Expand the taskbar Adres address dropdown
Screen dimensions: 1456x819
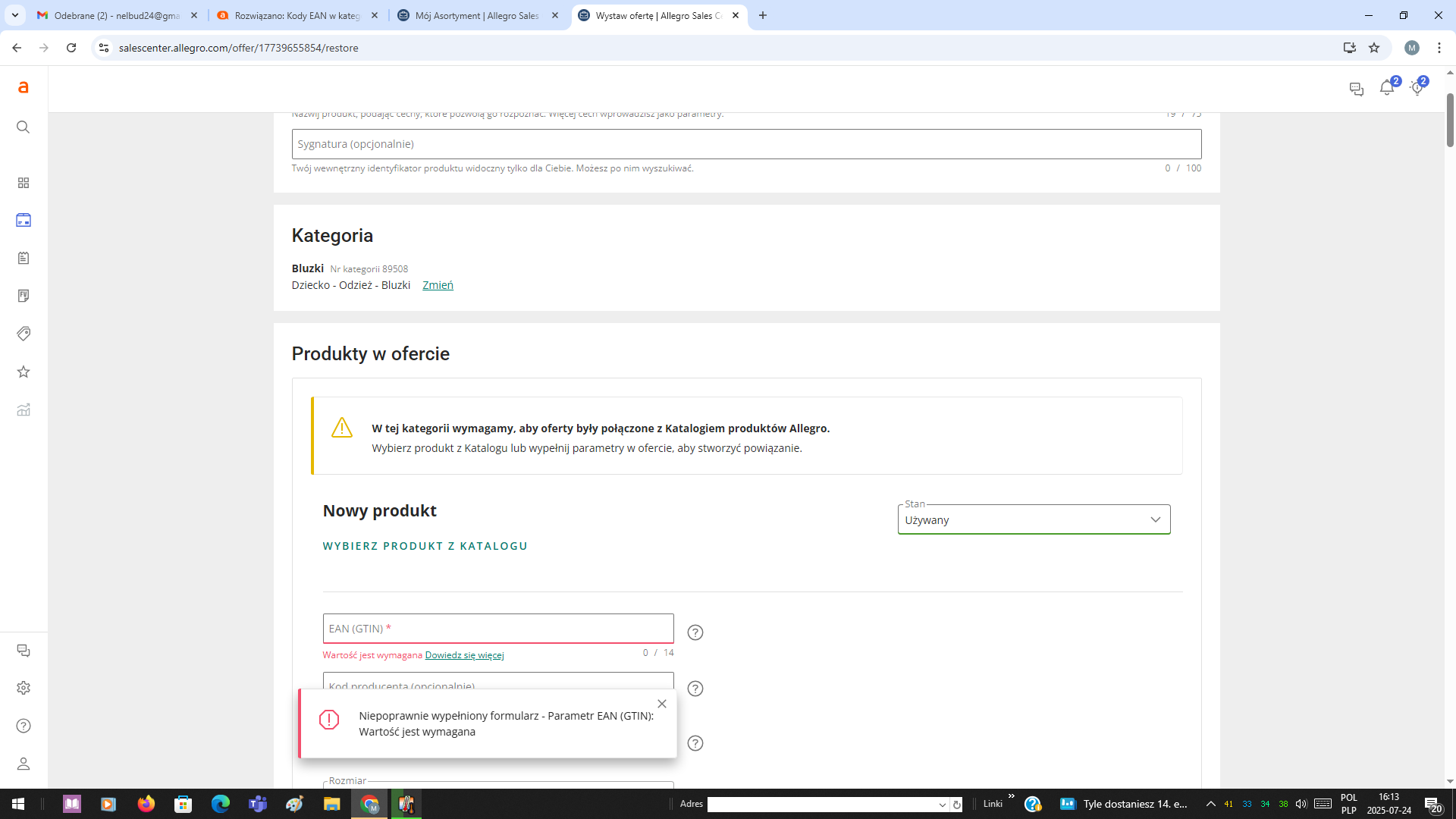pyautogui.click(x=942, y=805)
